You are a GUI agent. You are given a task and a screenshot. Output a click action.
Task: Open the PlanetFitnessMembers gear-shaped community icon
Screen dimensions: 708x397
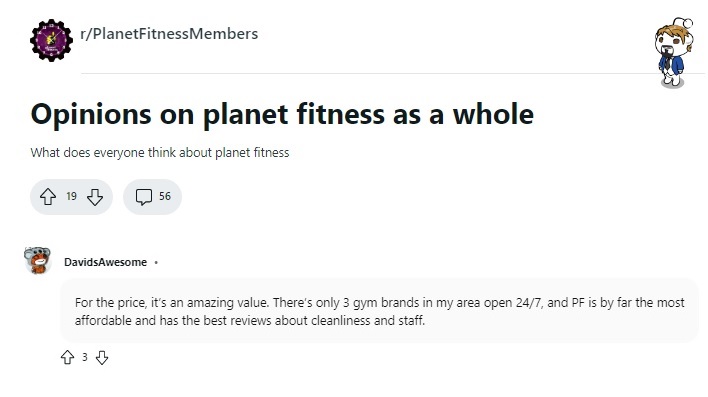(x=51, y=40)
